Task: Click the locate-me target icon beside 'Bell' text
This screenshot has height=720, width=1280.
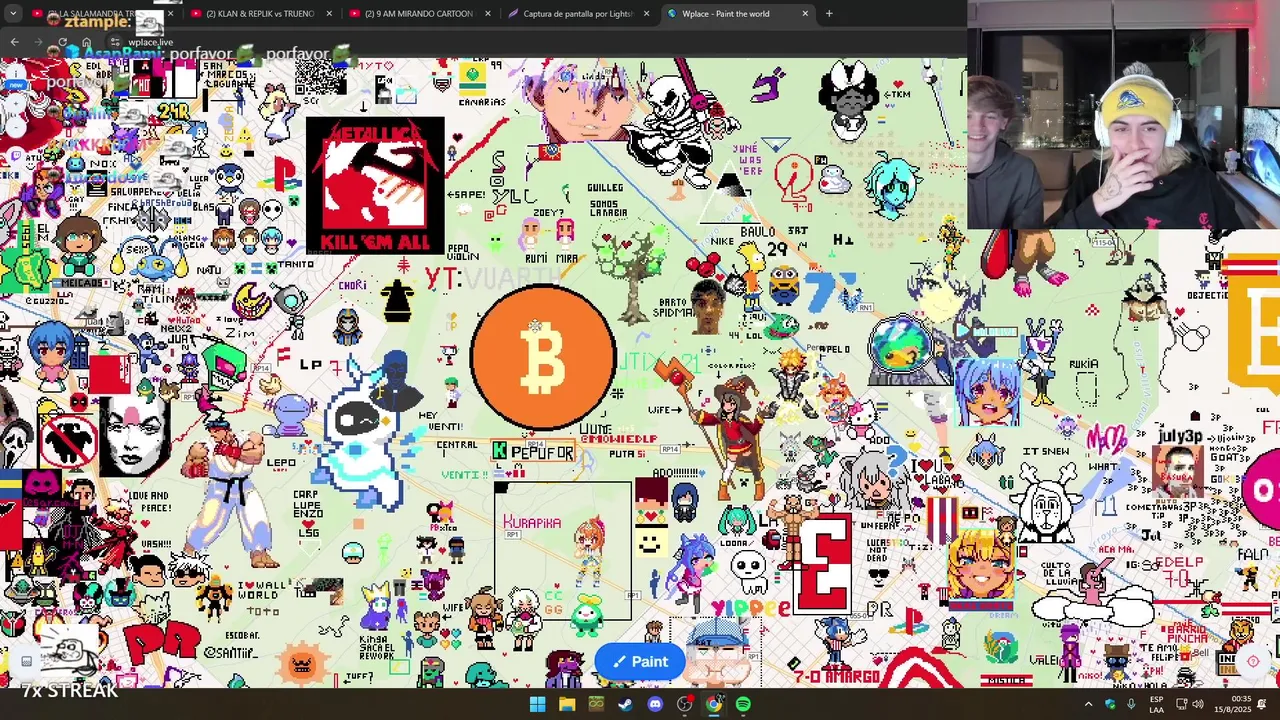Action: pyautogui.click(x=1253, y=661)
